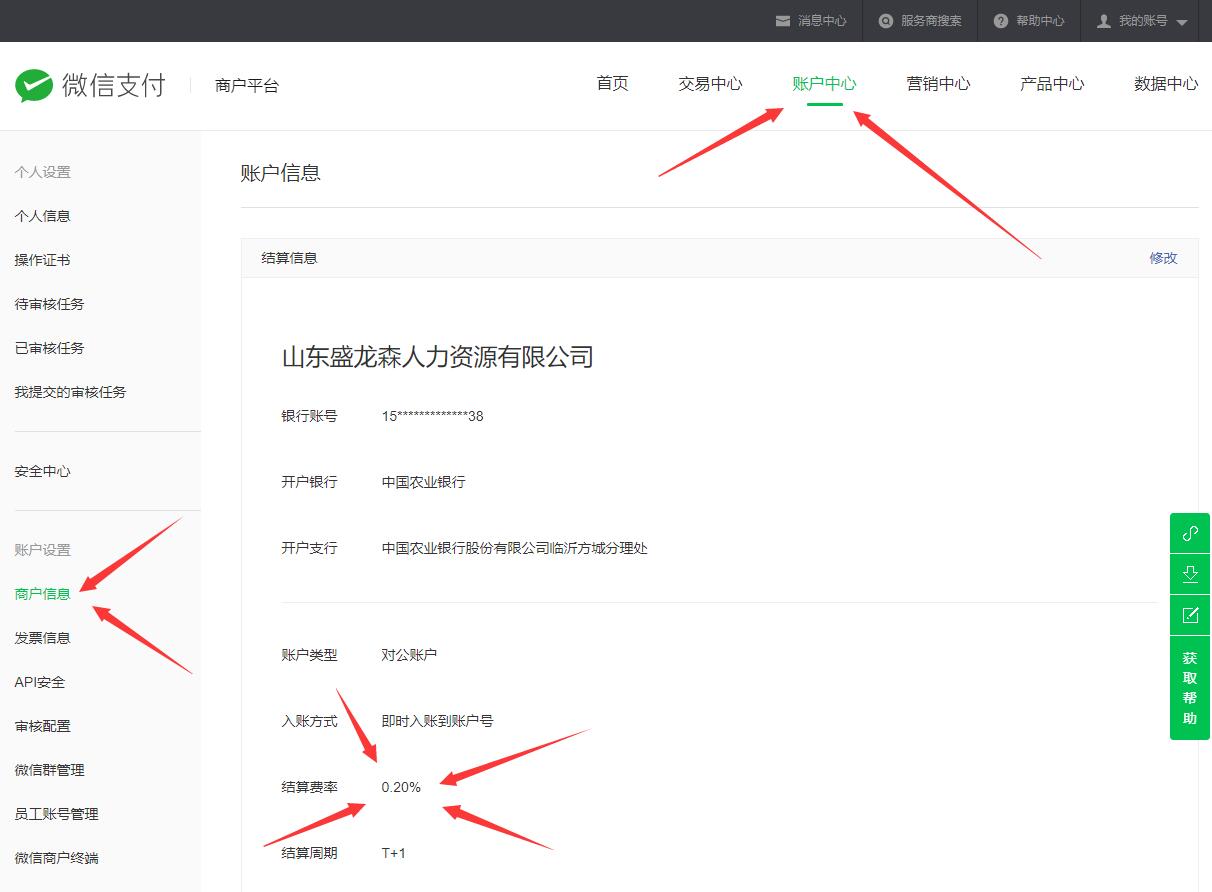1212x892 pixels.
Task: Open 发票信息 from the sidebar
Action: [41, 637]
